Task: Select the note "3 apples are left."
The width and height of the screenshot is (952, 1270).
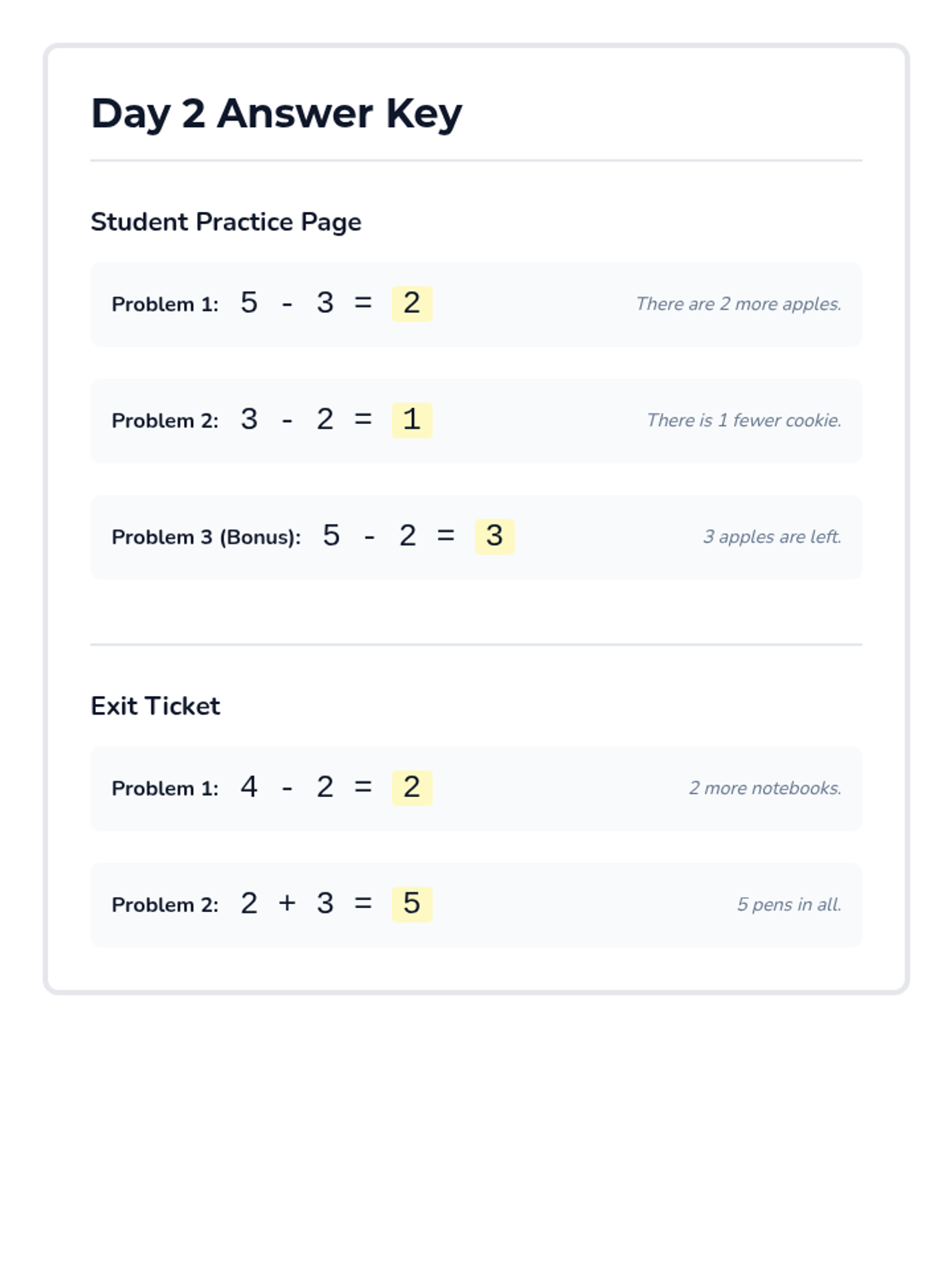Action: (x=771, y=537)
